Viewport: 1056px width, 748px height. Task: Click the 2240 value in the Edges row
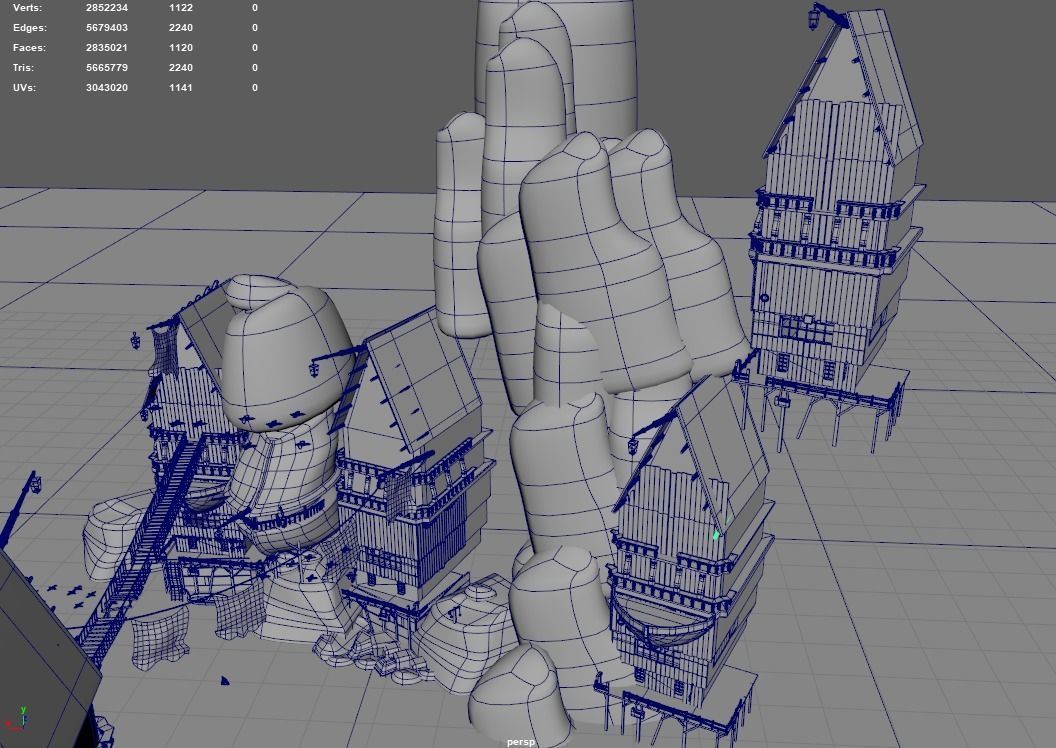(180, 28)
